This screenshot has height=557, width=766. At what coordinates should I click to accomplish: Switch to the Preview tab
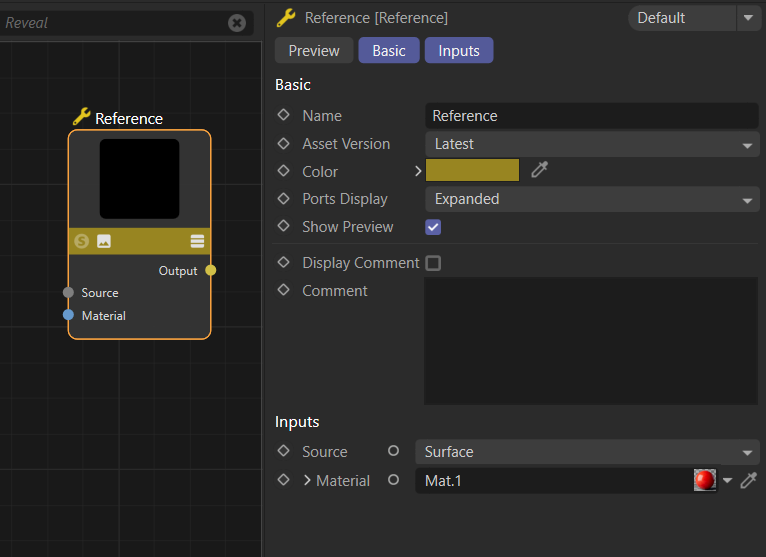(314, 51)
